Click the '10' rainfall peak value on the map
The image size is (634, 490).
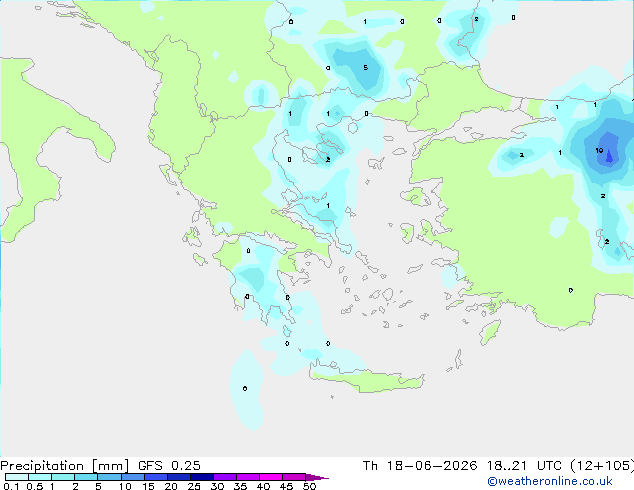tap(599, 150)
